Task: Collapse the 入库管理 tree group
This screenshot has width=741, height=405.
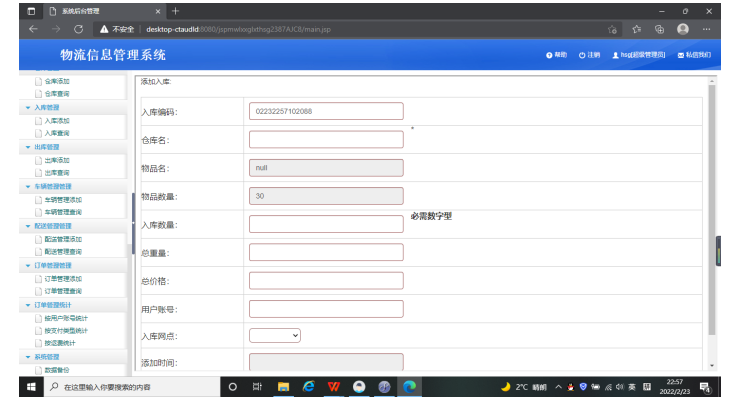Action: (27, 108)
